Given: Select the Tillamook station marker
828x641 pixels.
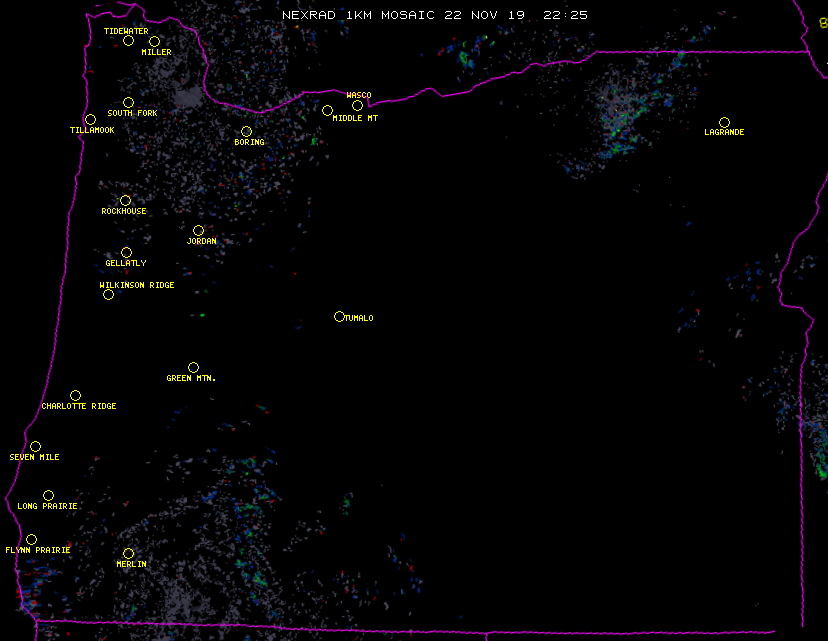Looking at the screenshot, I should 90,120.
